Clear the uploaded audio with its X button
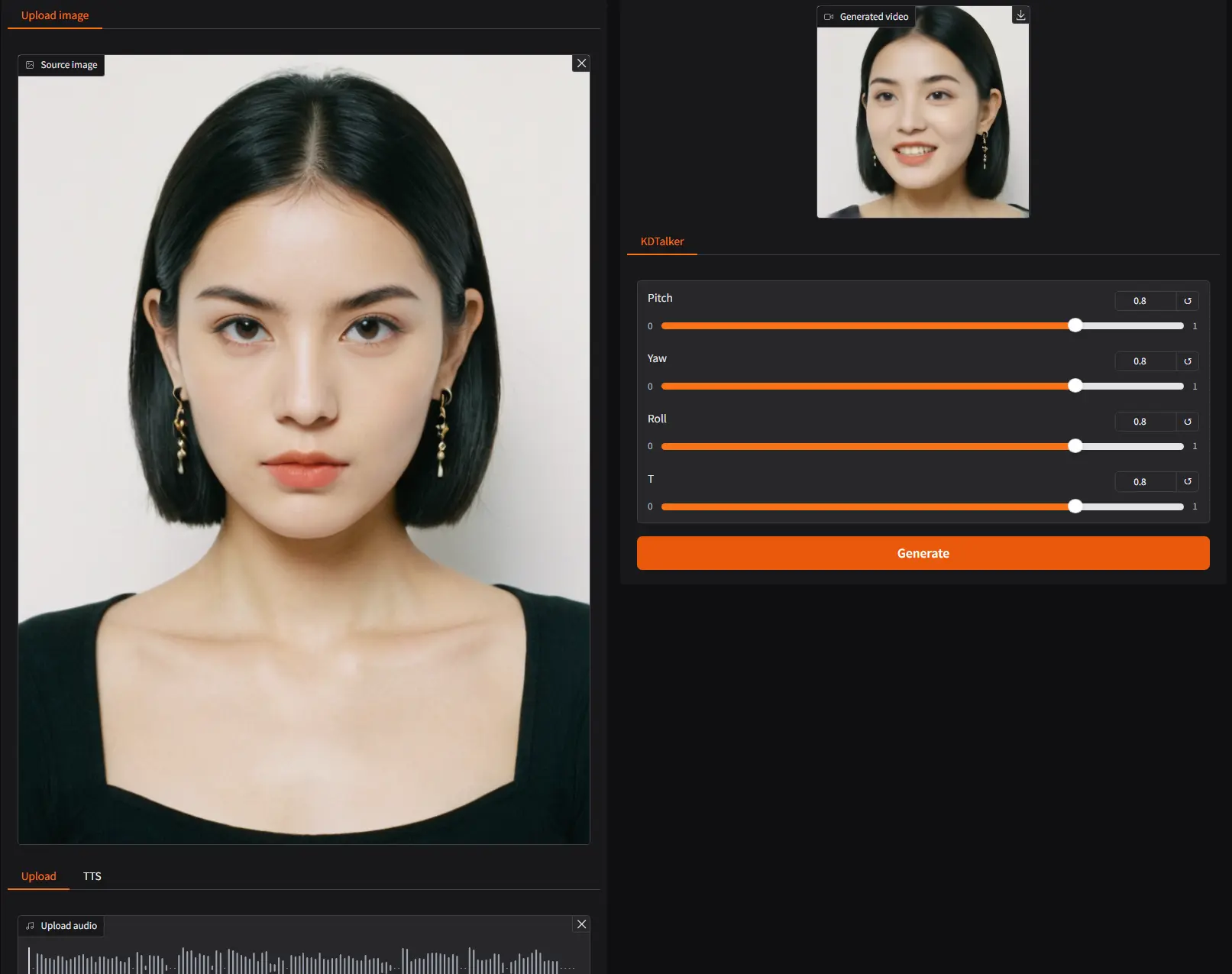 (x=581, y=924)
